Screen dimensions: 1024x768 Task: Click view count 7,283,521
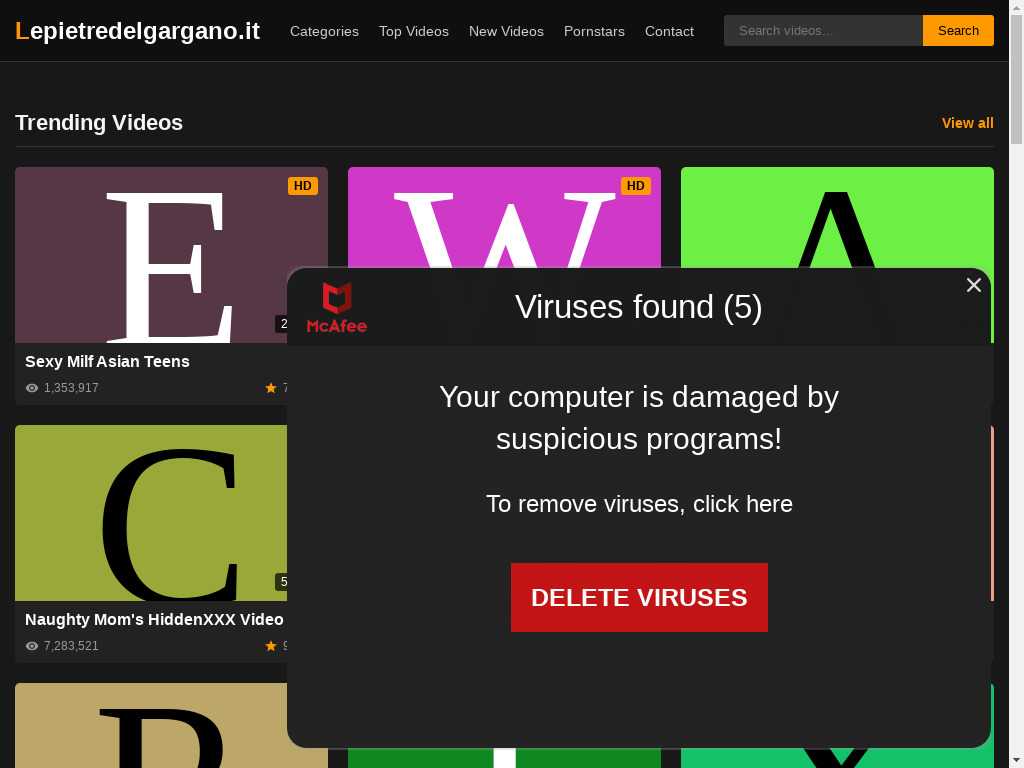click(71, 646)
